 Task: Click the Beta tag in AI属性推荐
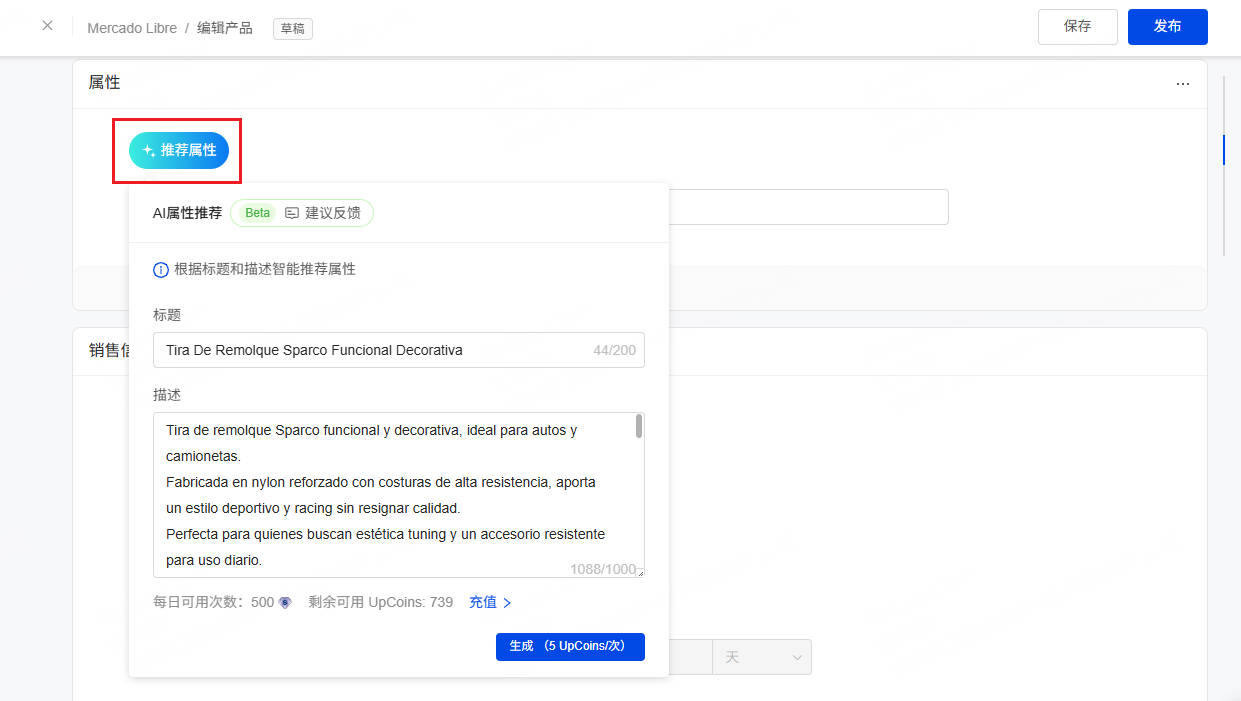pyautogui.click(x=258, y=213)
